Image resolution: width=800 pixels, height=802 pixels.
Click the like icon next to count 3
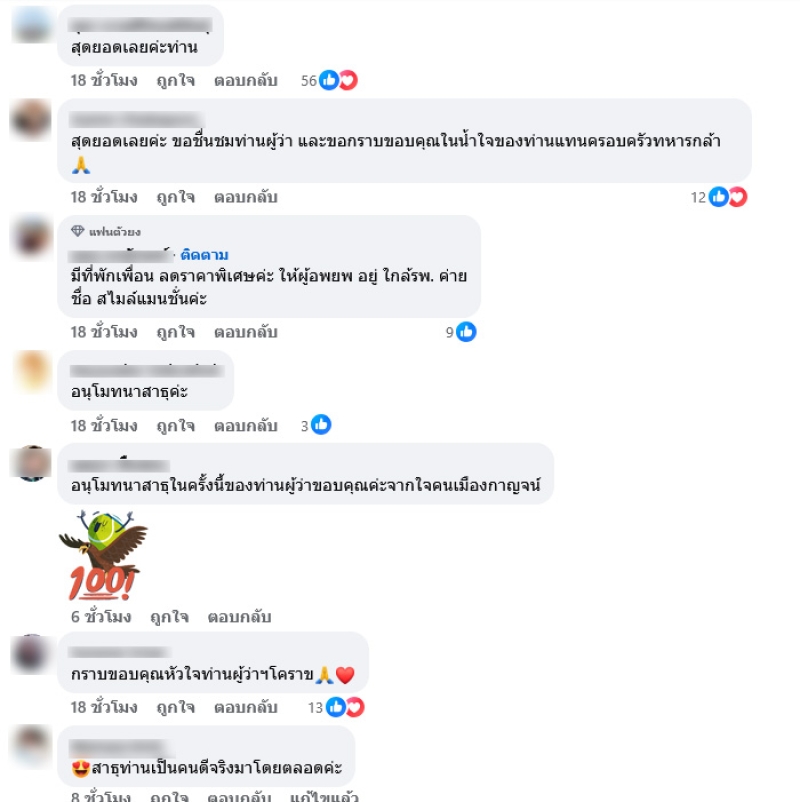tap(321, 425)
